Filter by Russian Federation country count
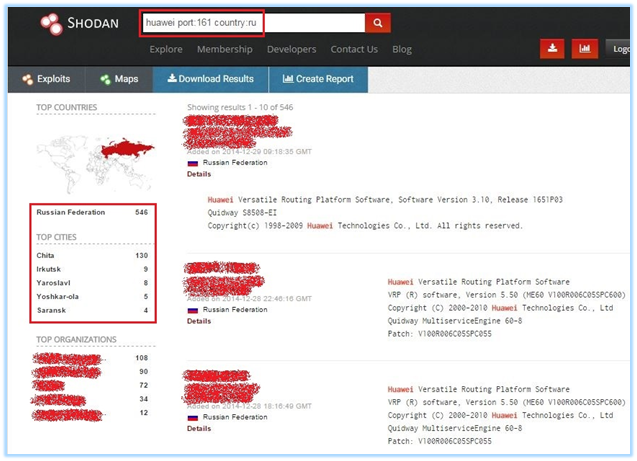This screenshot has height=461, width=637. (92, 212)
